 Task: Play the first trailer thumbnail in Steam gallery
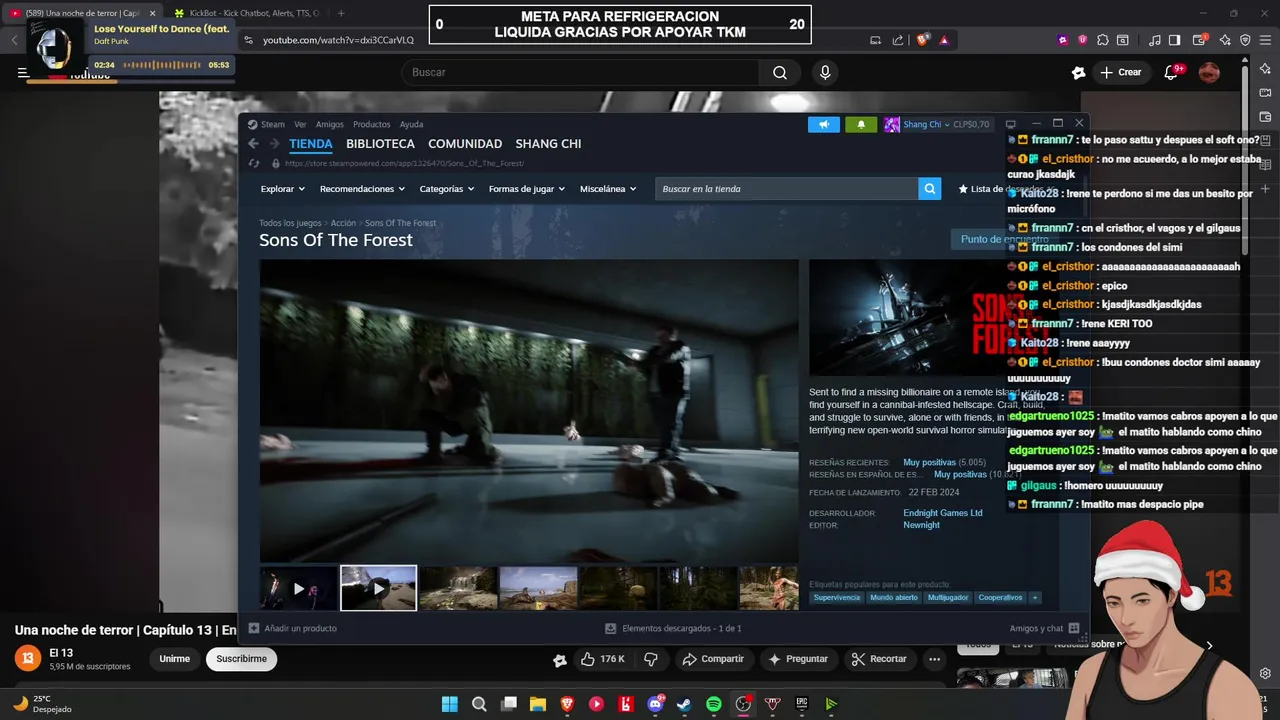click(299, 589)
